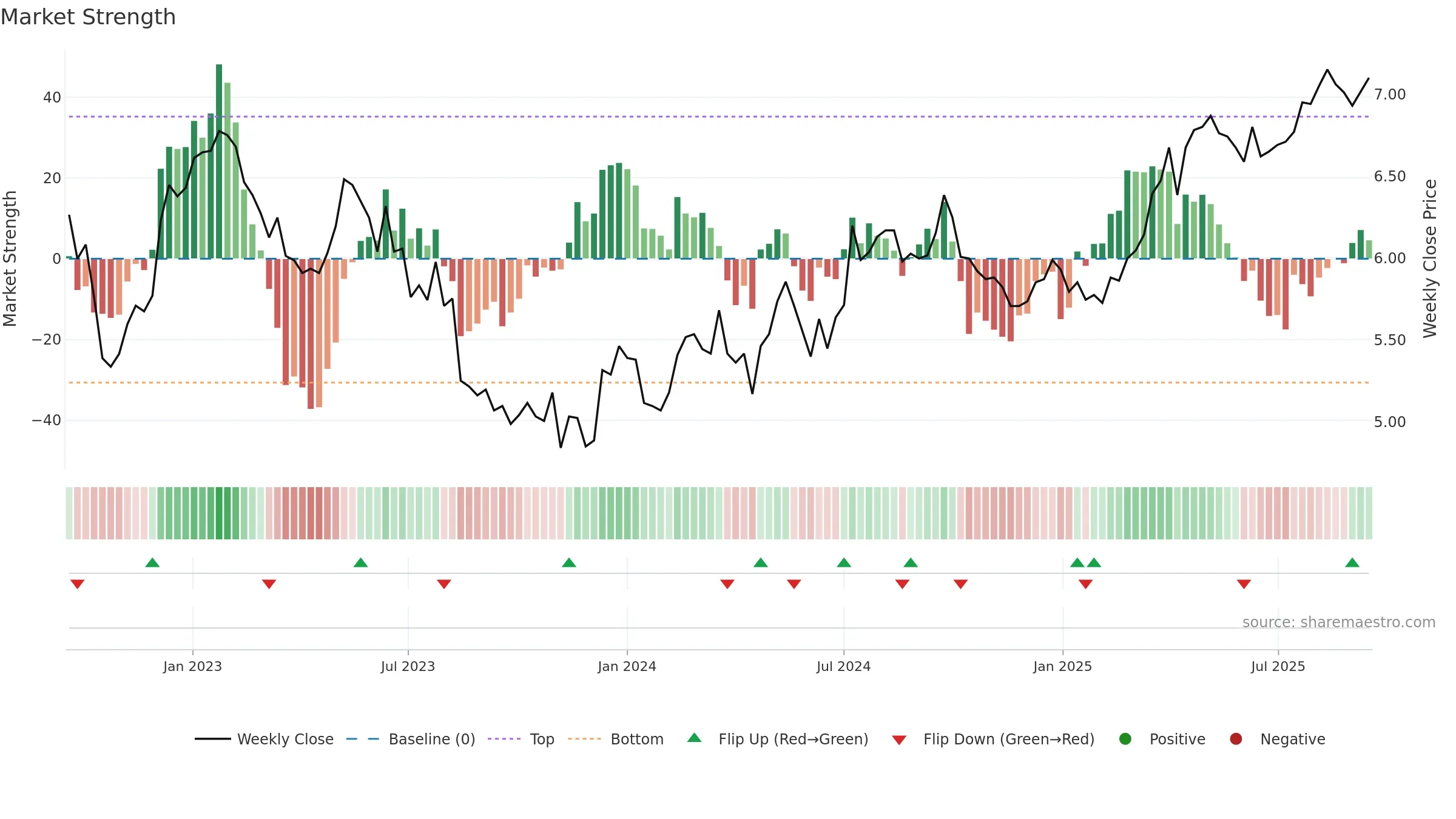1456x819 pixels.
Task: Select the blue dashed Baseline legend sample
Action: point(363,739)
